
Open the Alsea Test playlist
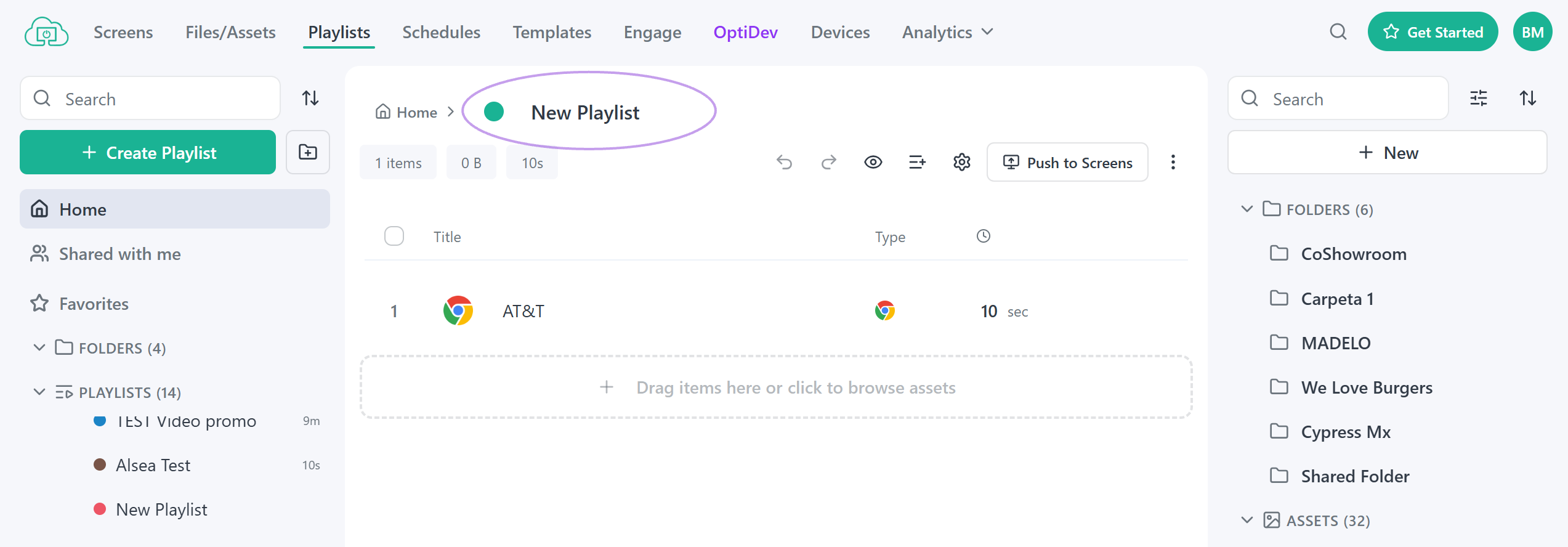[x=153, y=465]
